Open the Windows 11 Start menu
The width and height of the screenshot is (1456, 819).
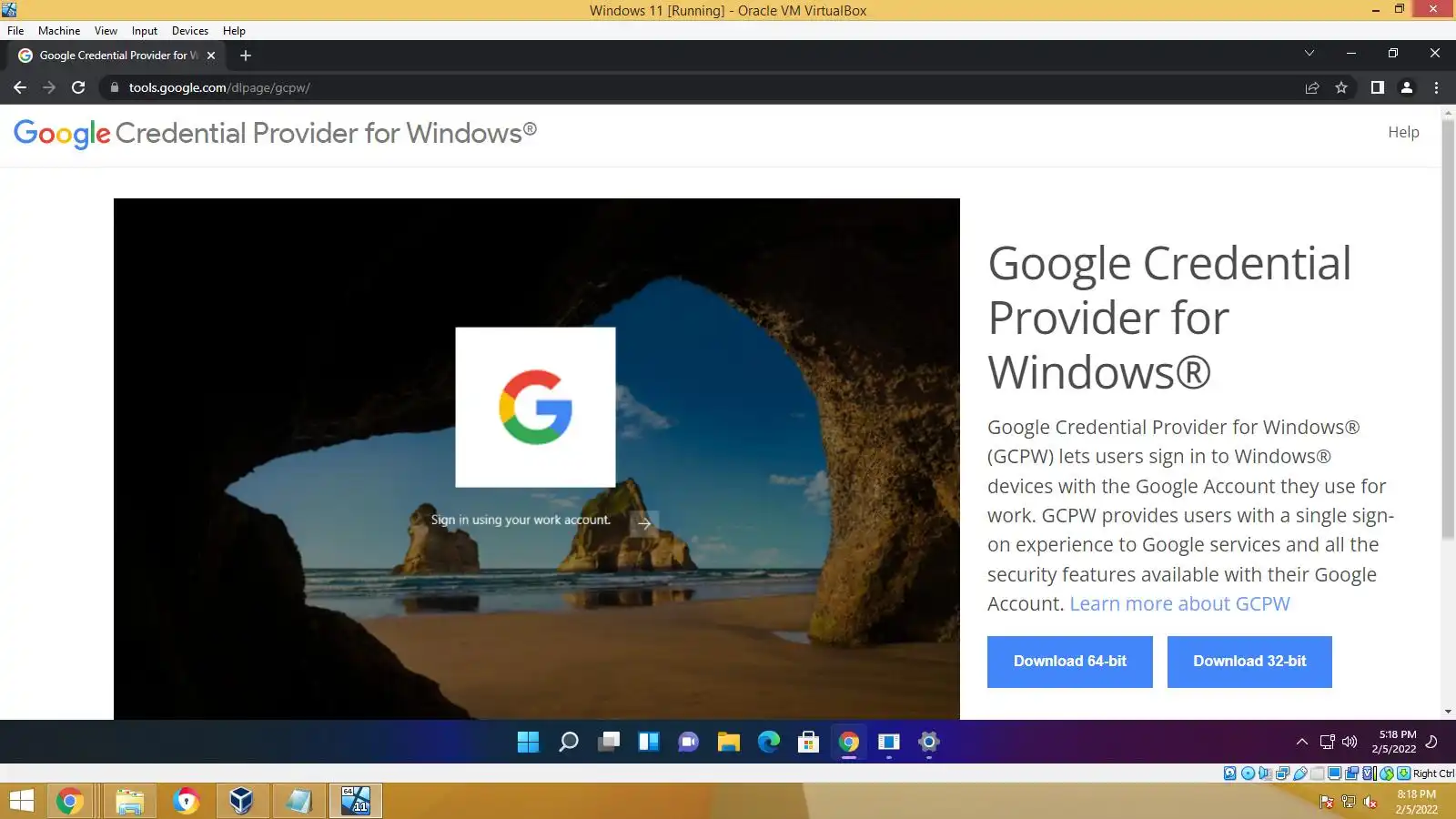click(x=528, y=742)
